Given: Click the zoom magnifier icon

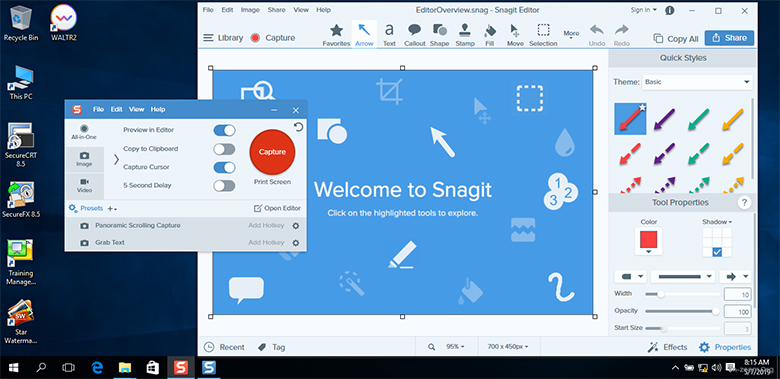Looking at the screenshot, I should [431, 347].
